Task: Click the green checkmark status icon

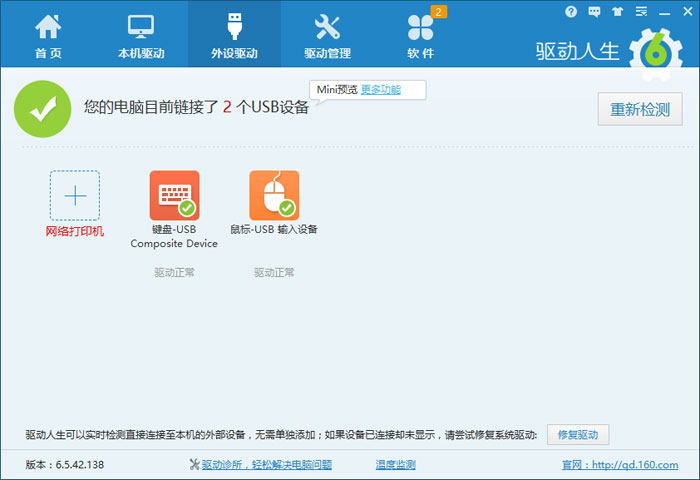Action: pyautogui.click(x=42, y=109)
